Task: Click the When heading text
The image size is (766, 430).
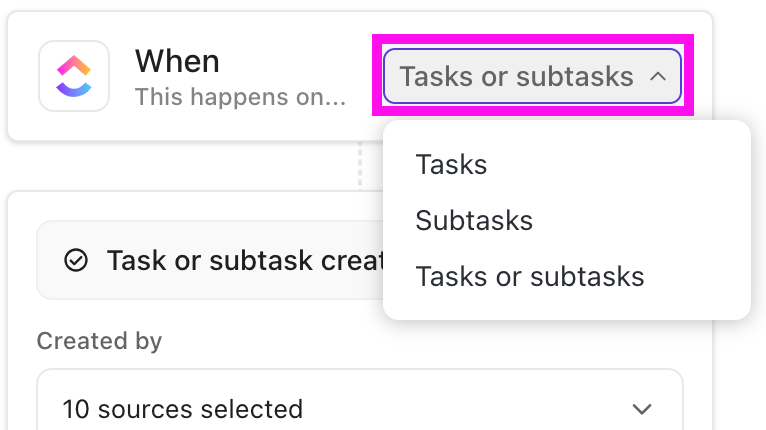Action: (x=177, y=62)
